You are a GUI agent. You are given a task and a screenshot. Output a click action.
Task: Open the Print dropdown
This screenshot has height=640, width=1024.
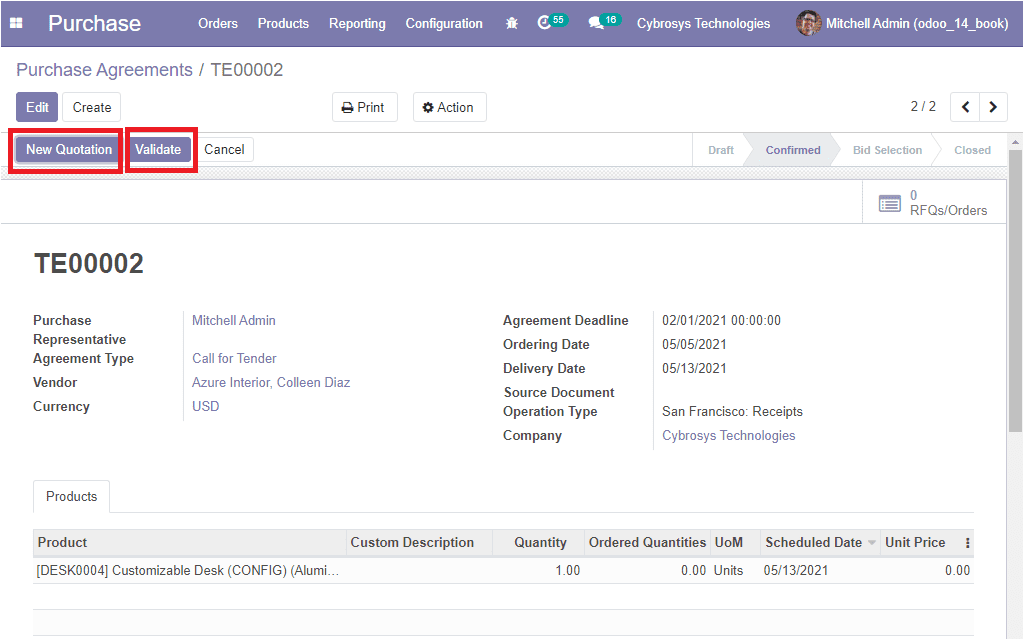364,107
